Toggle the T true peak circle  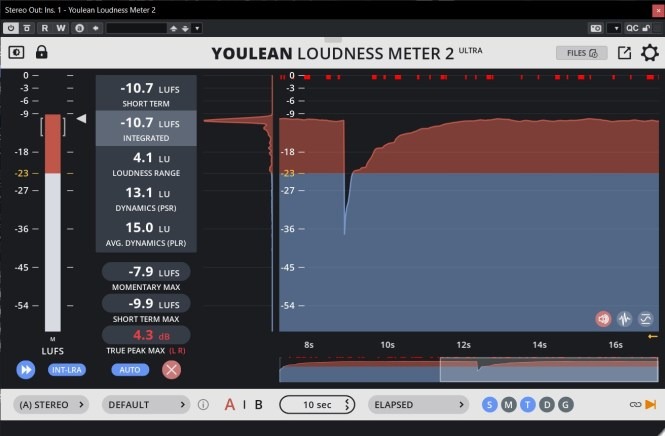coord(528,405)
